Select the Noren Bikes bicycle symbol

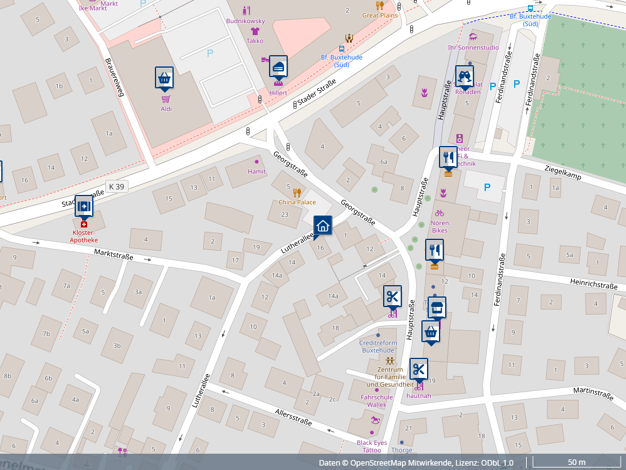coord(438,213)
